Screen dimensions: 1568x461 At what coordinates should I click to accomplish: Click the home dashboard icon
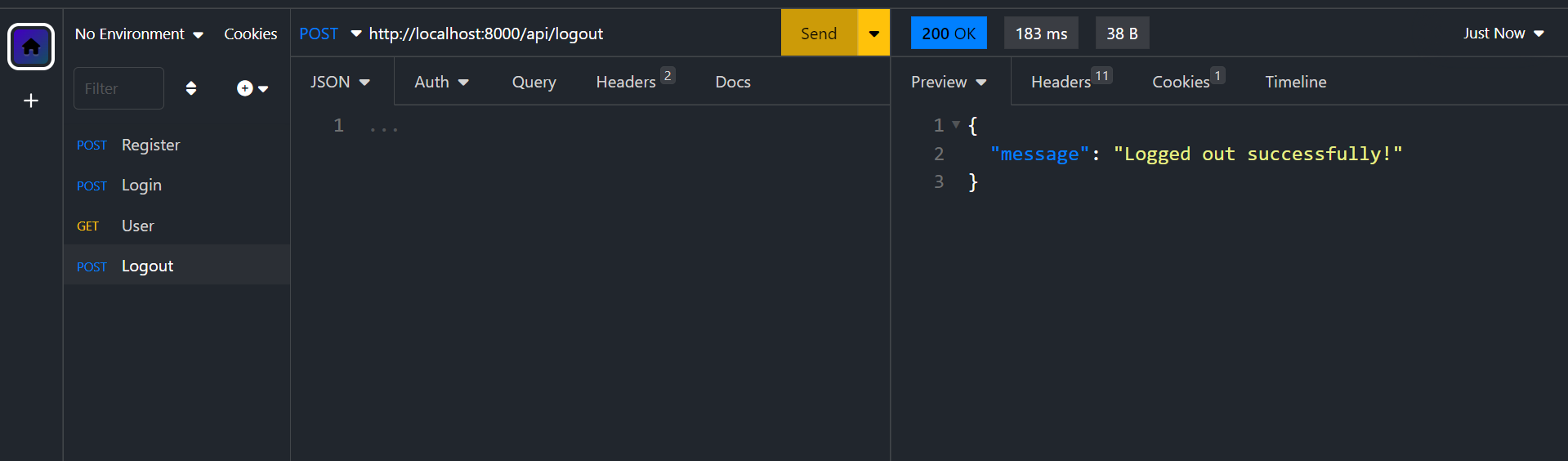pos(31,47)
